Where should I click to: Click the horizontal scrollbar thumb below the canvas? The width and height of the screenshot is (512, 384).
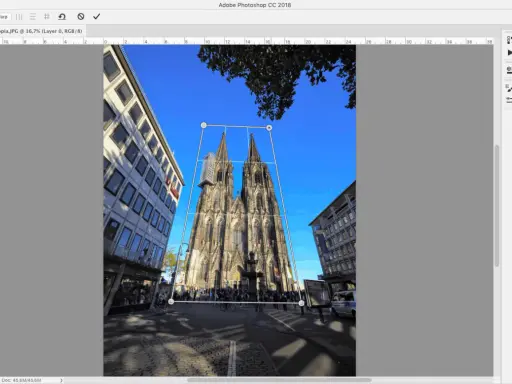[279, 380]
